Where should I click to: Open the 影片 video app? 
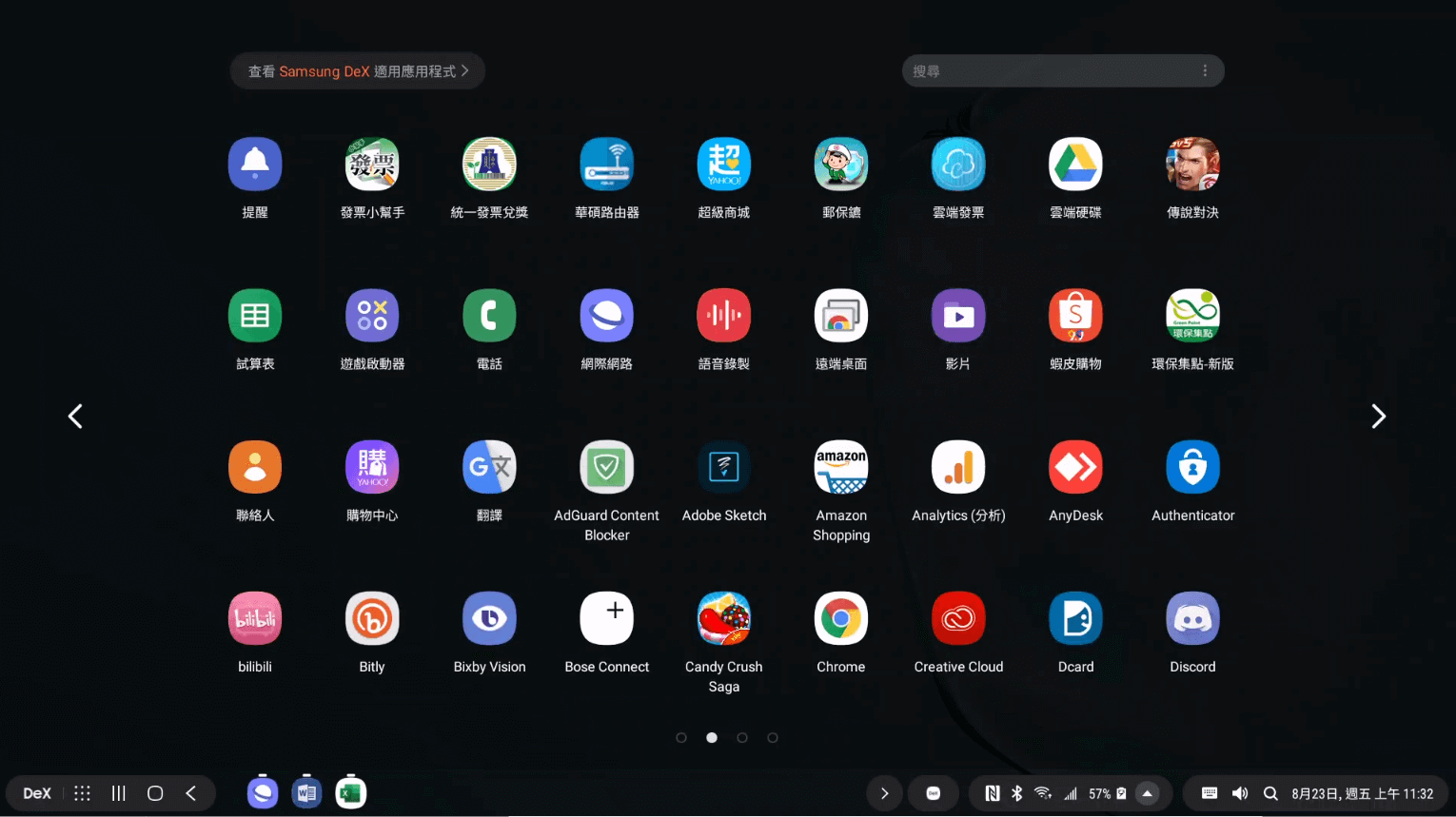[958, 316]
